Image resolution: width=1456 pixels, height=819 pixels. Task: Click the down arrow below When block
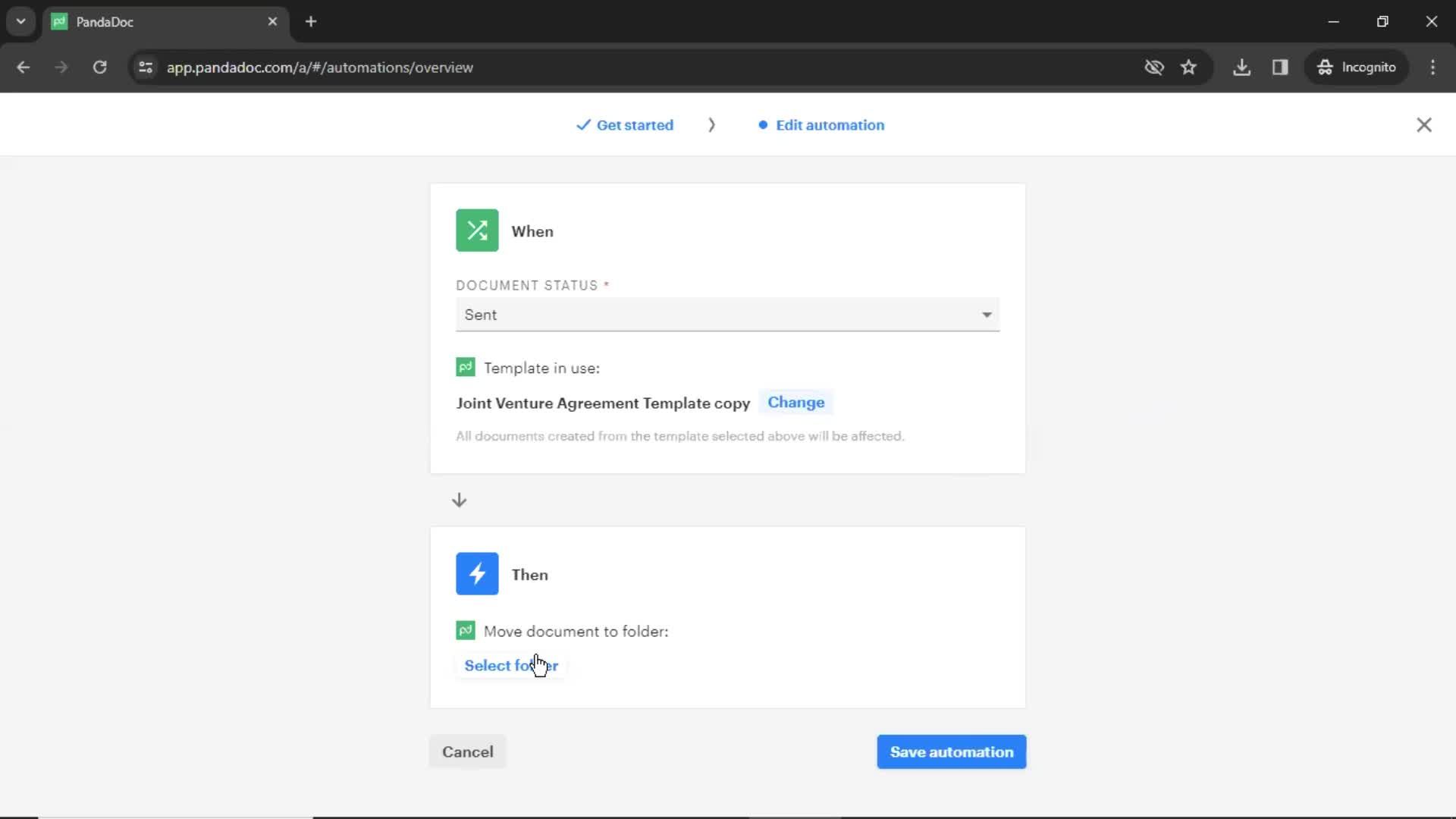(x=458, y=500)
